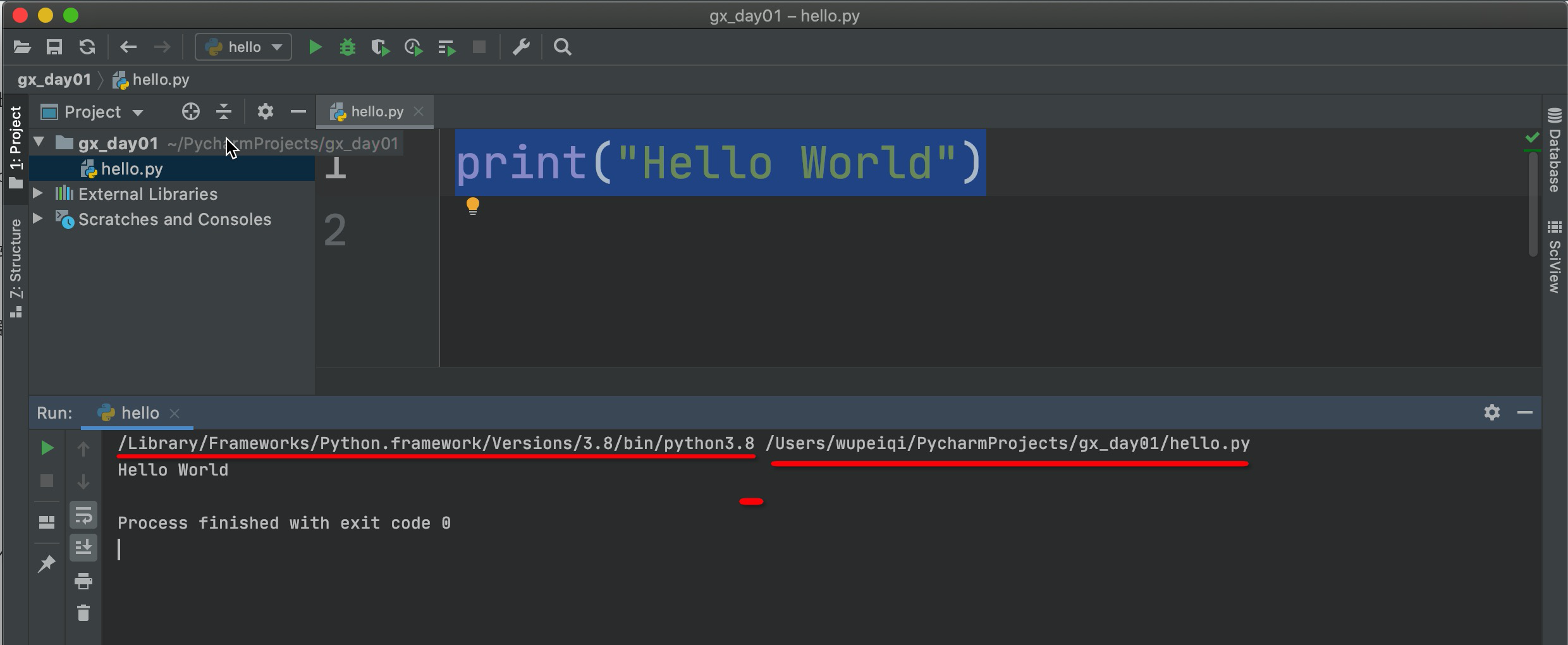Click gx_day01 in the breadcrumb bar
The height and width of the screenshot is (645, 1568).
(x=54, y=80)
